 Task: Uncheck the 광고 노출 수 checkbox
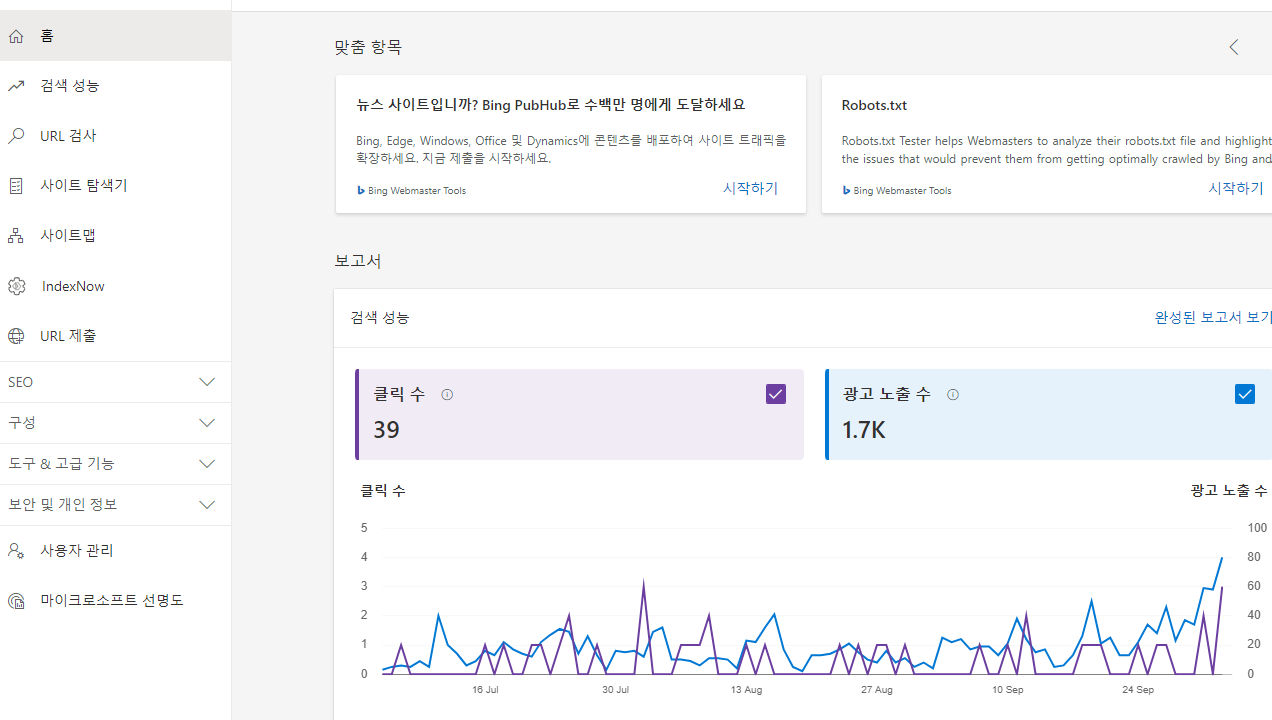(1244, 393)
